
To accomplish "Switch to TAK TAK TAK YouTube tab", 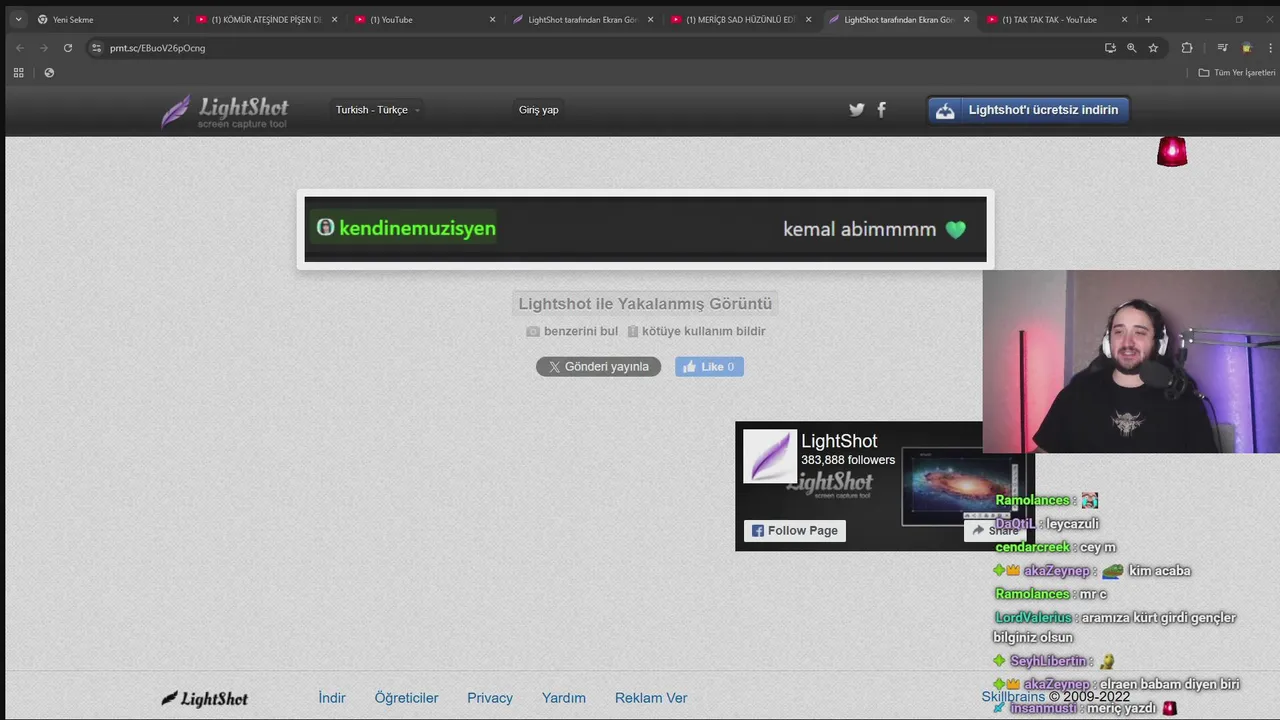I will pyautogui.click(x=1057, y=19).
